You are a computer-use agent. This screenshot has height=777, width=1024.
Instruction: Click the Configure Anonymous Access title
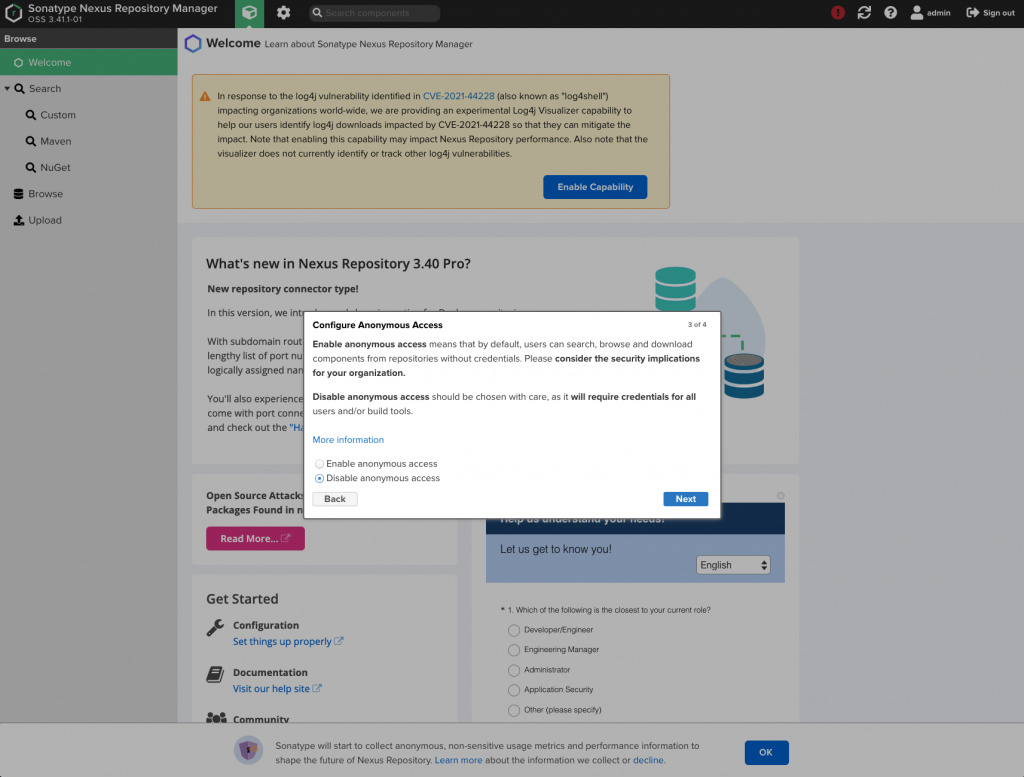pyautogui.click(x=377, y=325)
